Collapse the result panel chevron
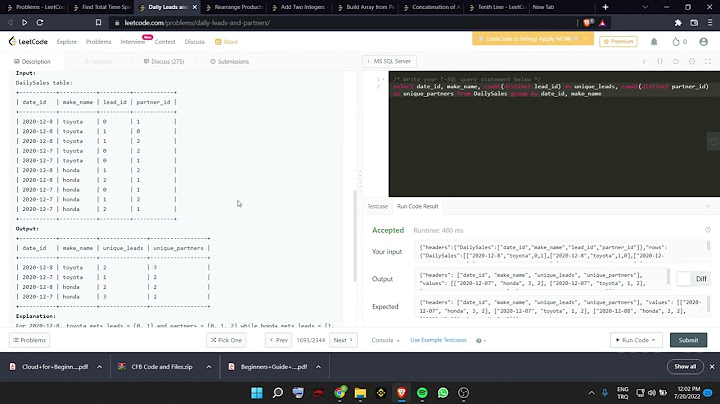This screenshot has width=720, height=404. pyautogui.click(x=708, y=206)
